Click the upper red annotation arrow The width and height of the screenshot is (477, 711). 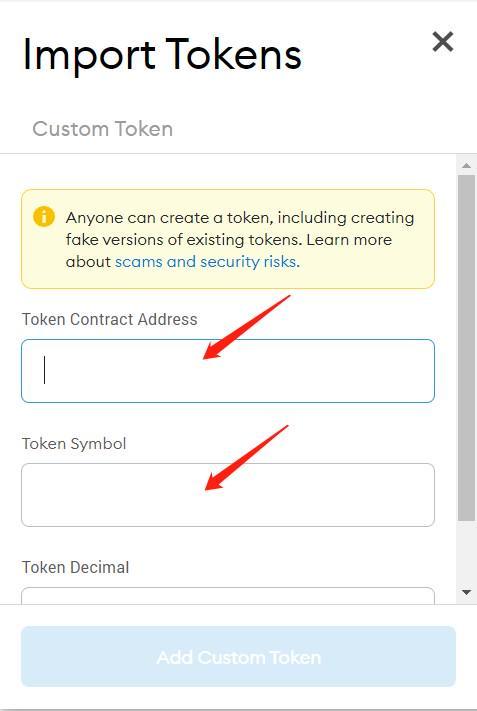(x=246, y=327)
